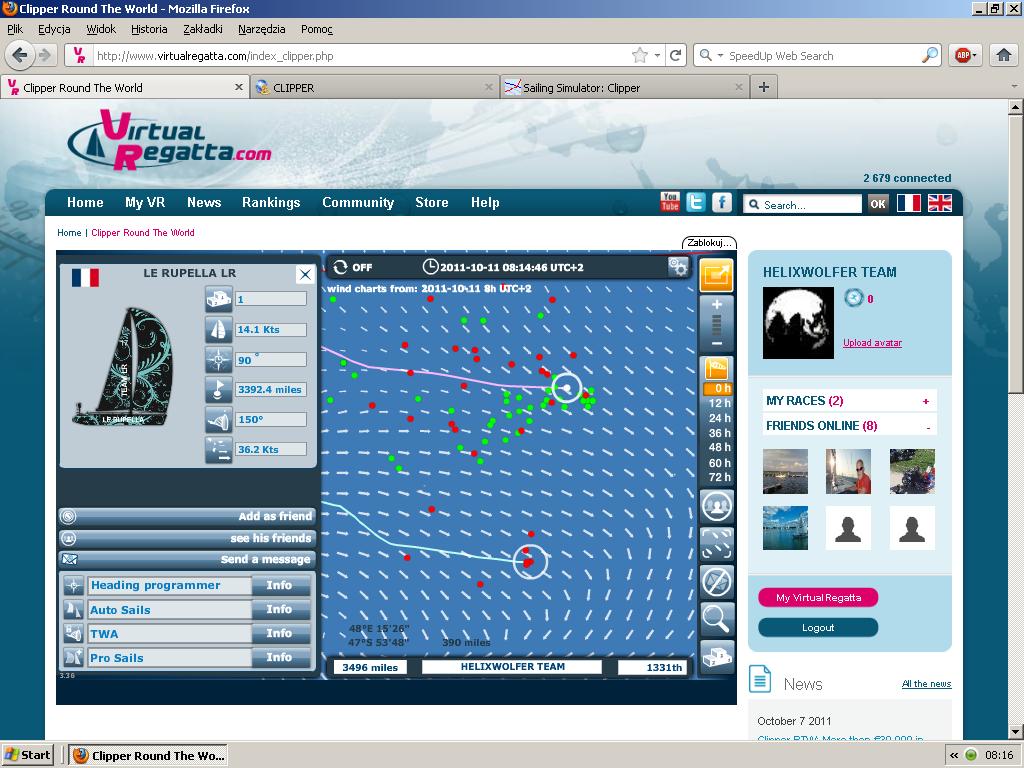Screen dimensions: 1024x768
Task: Toggle the auto-refresh OFF switch
Action: coord(353,267)
